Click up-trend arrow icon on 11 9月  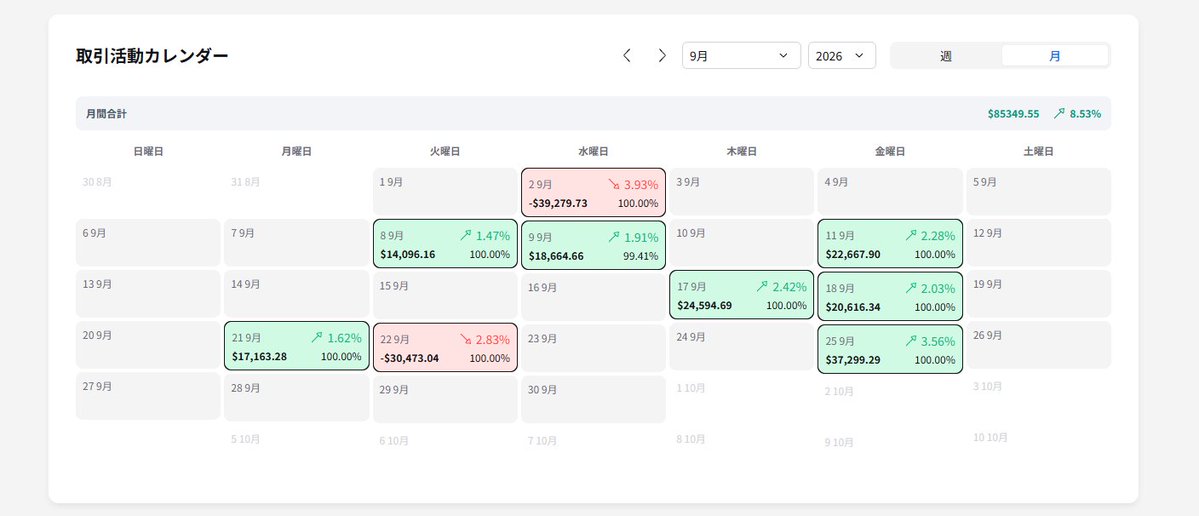911,235
